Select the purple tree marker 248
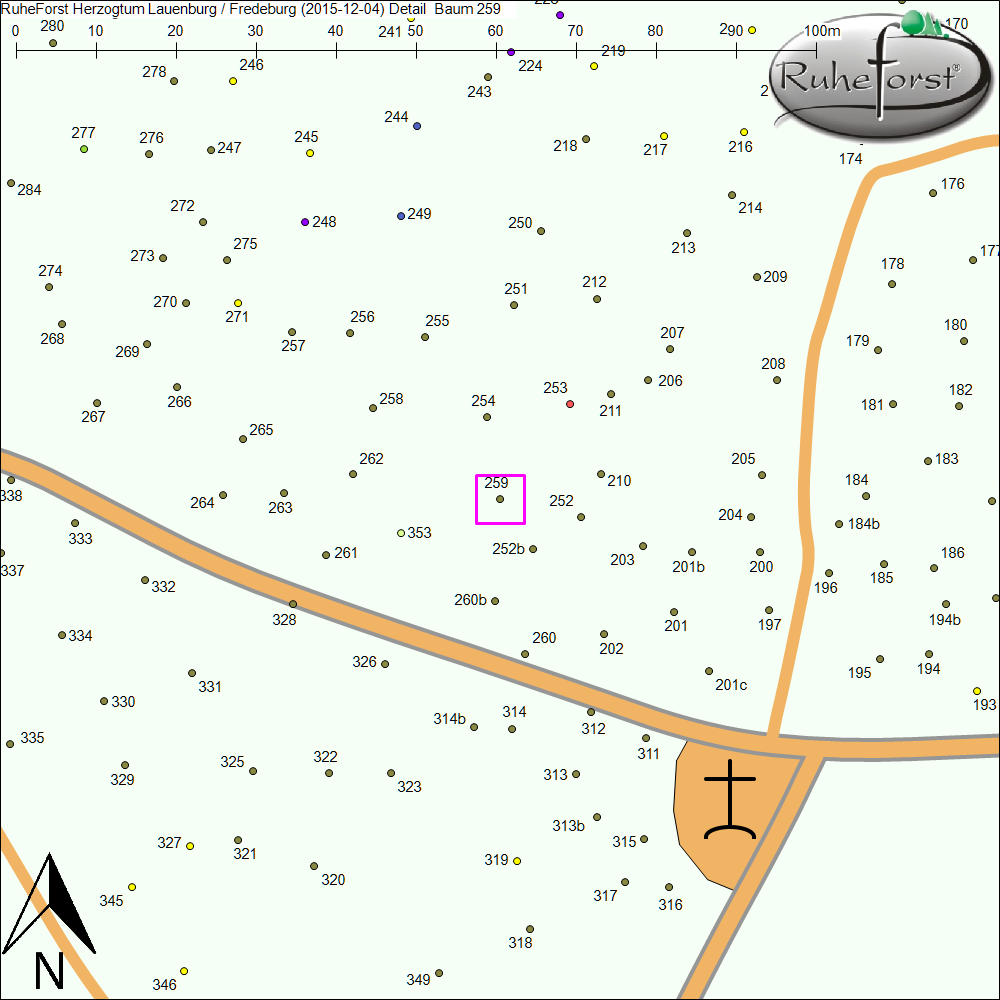 click(x=305, y=222)
